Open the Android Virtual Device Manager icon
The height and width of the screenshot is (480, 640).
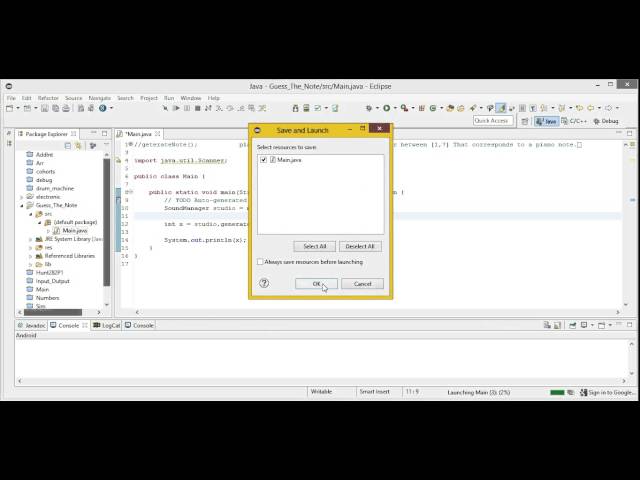pyautogui.click(x=306, y=108)
